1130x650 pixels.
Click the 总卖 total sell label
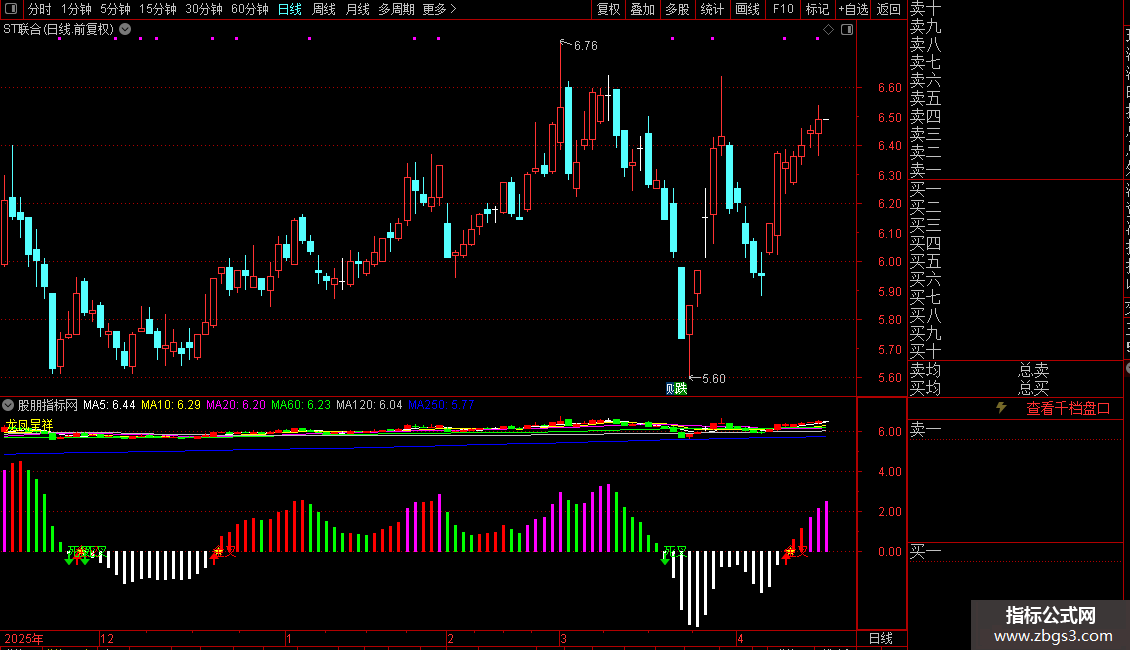pos(1033,370)
